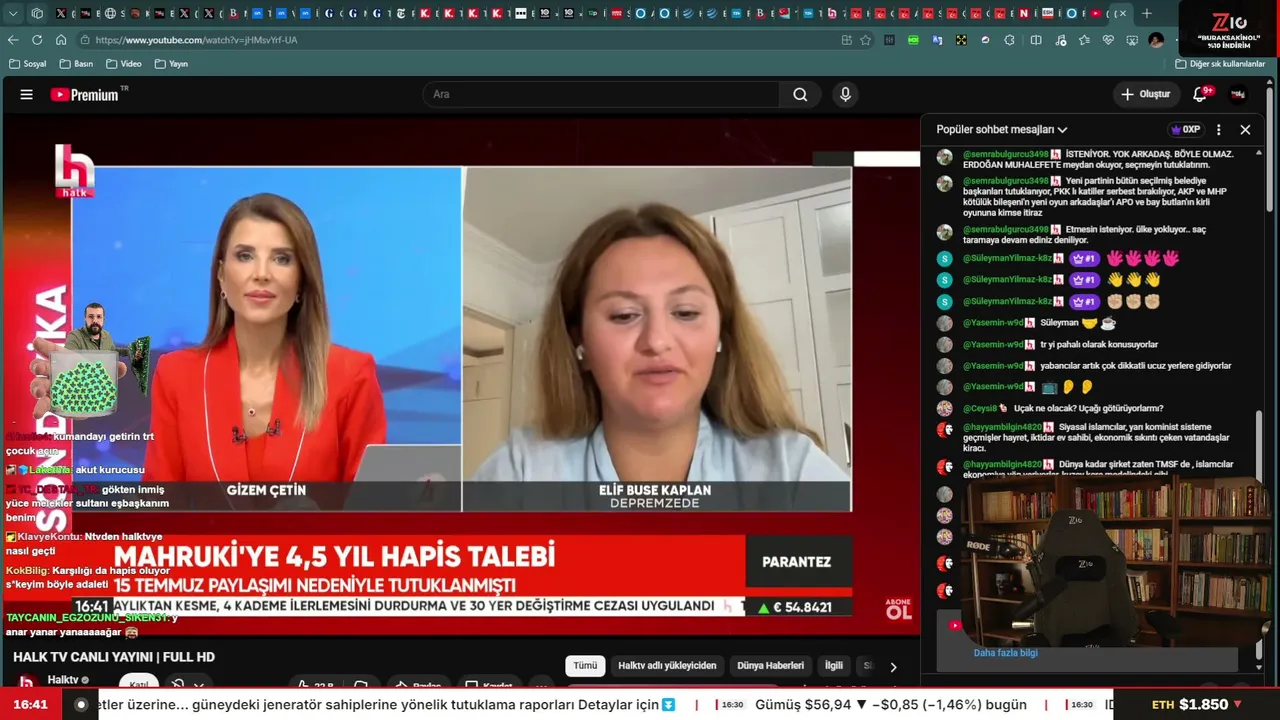Open chat user @semrabulgurcu3498 top message
This screenshot has height=720, width=1280.
click(1005, 154)
